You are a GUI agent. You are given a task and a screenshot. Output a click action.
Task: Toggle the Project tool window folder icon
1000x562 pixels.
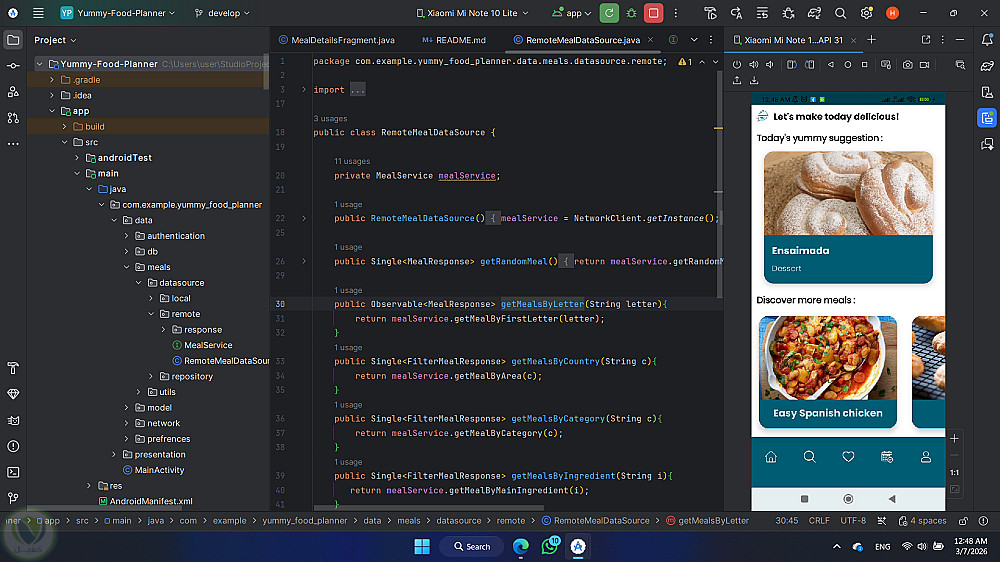click(x=13, y=40)
